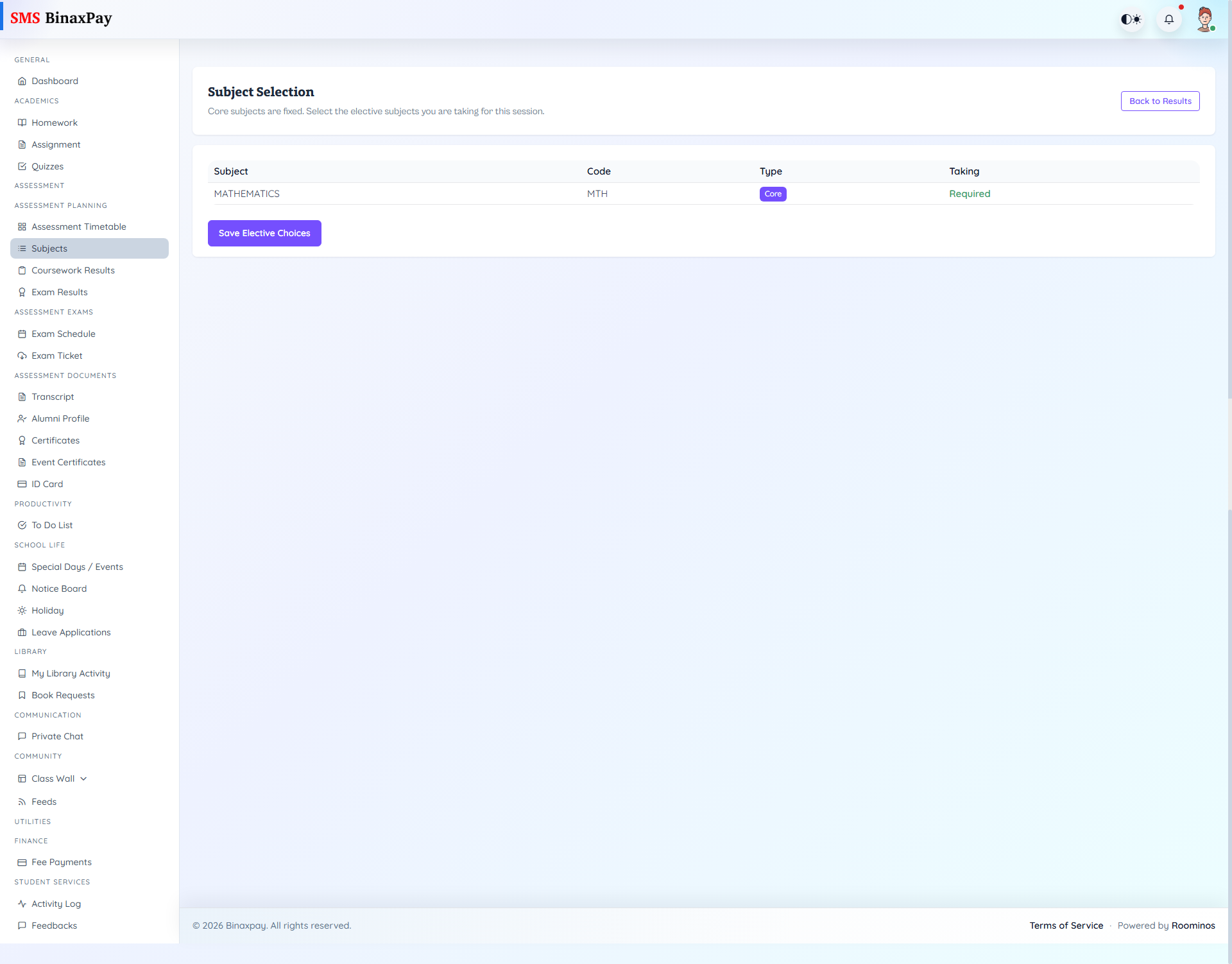This screenshot has width=1232, height=964.
Task: Select Subjects in the sidebar menu
Action: [x=49, y=248]
